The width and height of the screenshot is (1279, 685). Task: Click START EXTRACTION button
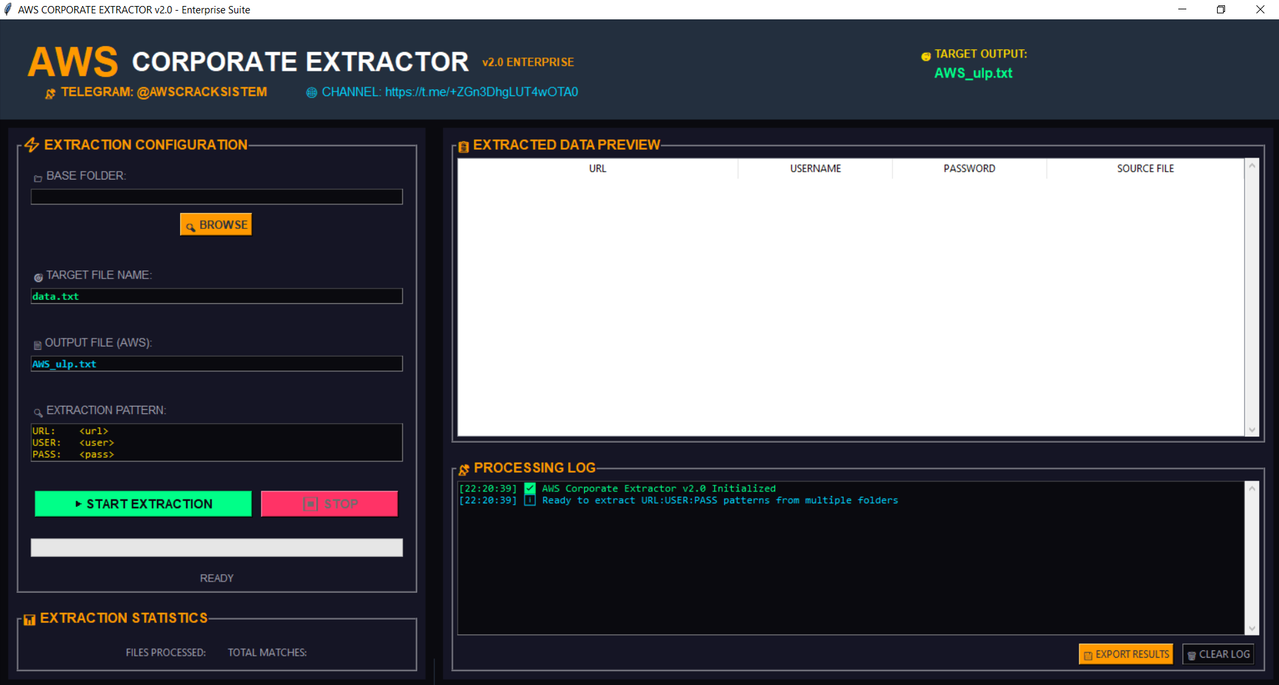(x=143, y=503)
